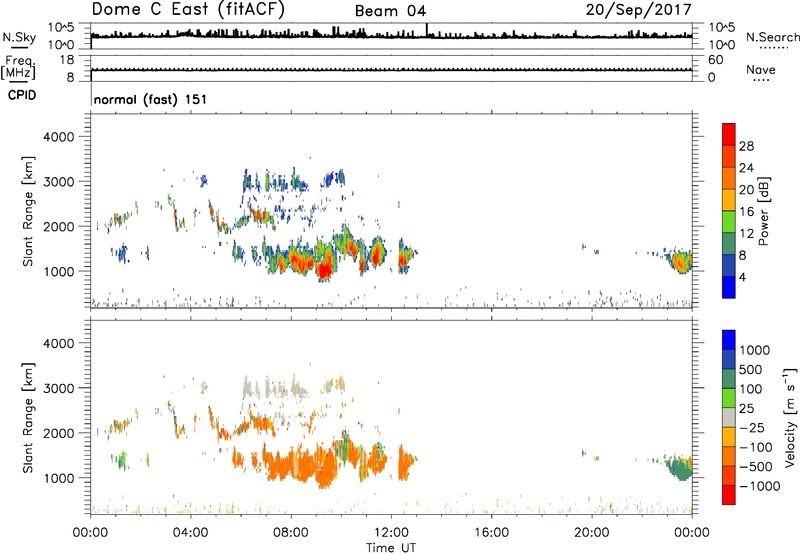Click the '04:00' time tick label
The image size is (800, 554).
190,533
